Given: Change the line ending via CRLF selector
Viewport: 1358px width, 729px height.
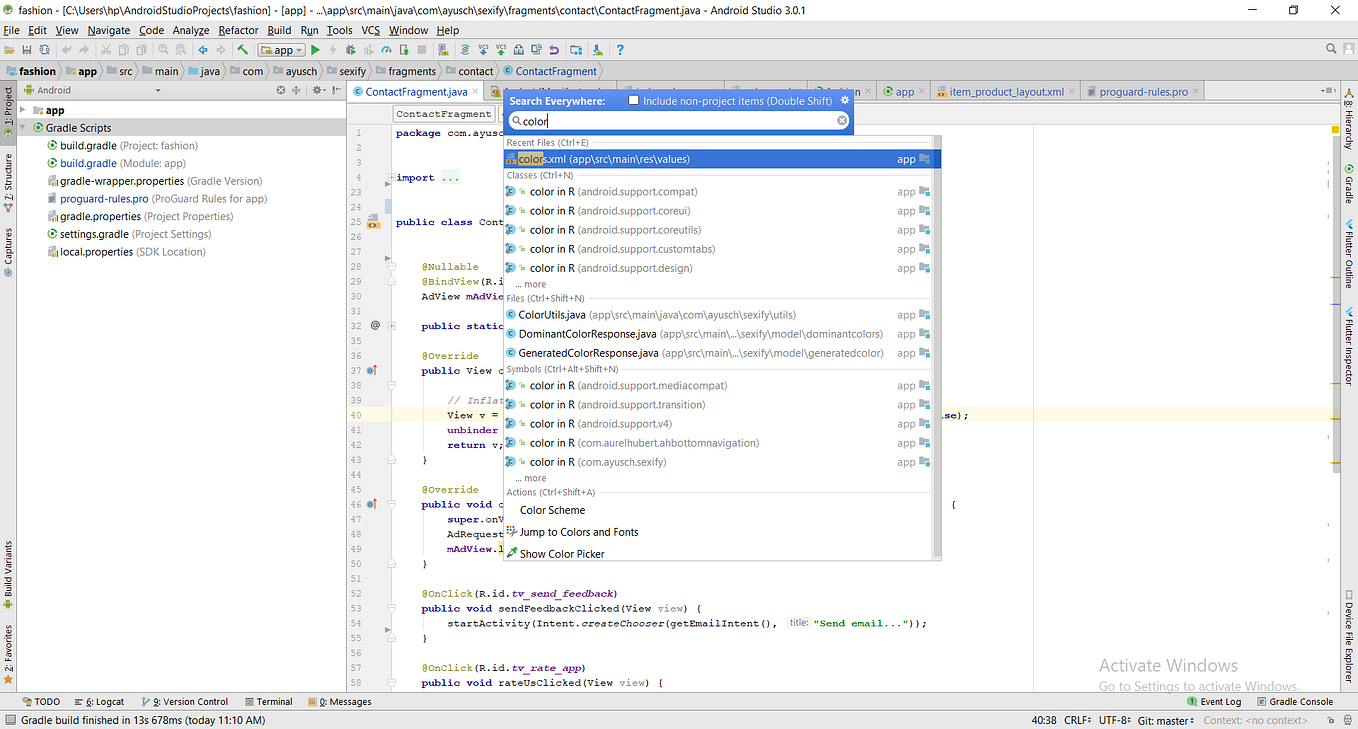Looking at the screenshot, I should (1077, 720).
